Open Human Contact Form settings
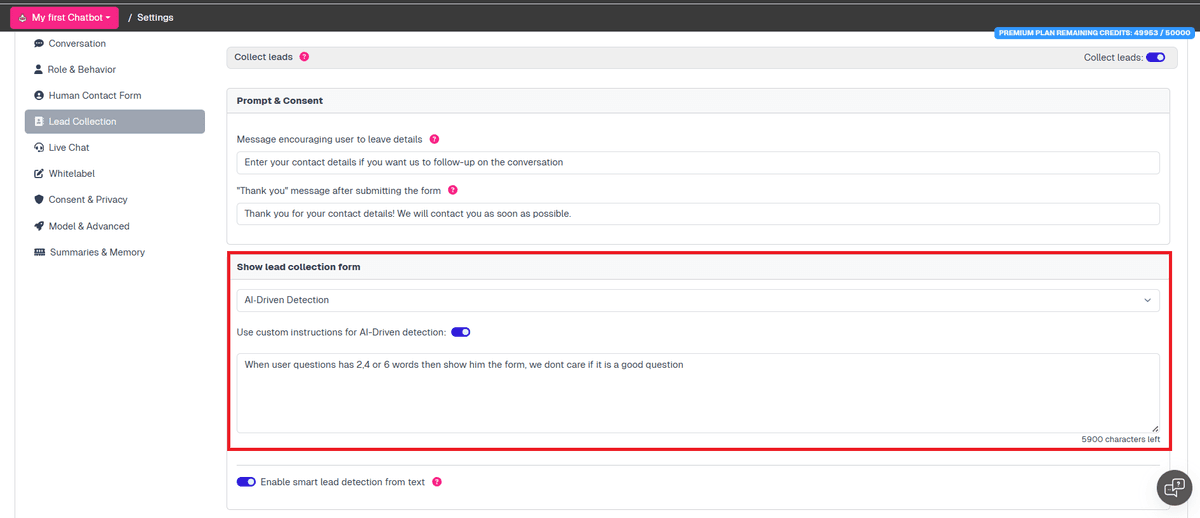1200x518 pixels. pos(94,96)
